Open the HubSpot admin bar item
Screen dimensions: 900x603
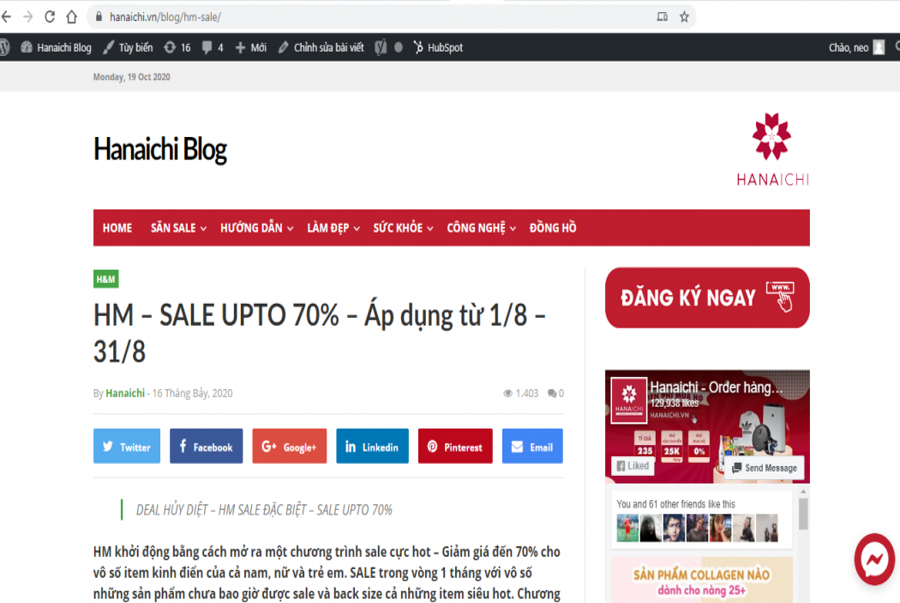[438, 47]
